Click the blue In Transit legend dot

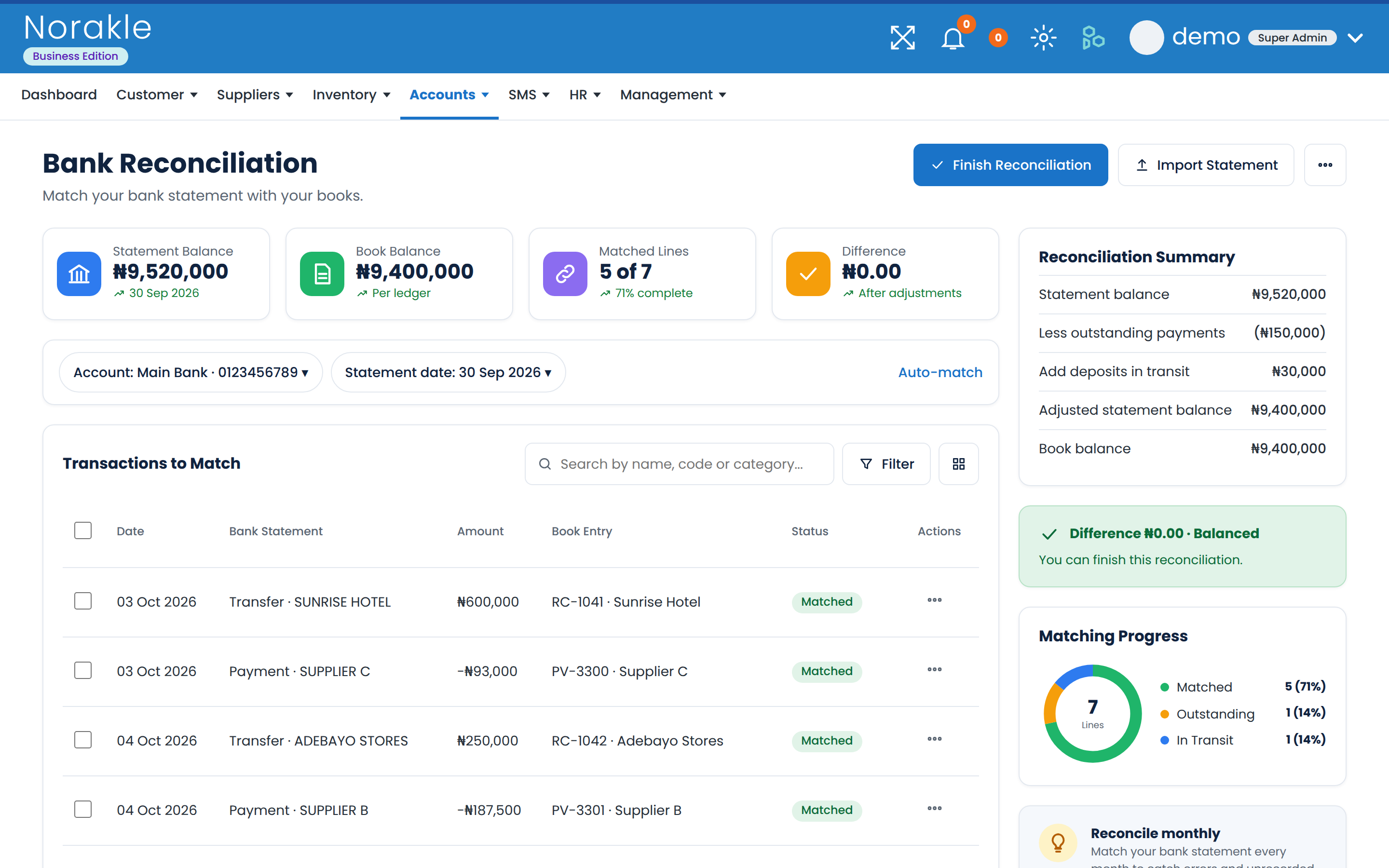1165,741
